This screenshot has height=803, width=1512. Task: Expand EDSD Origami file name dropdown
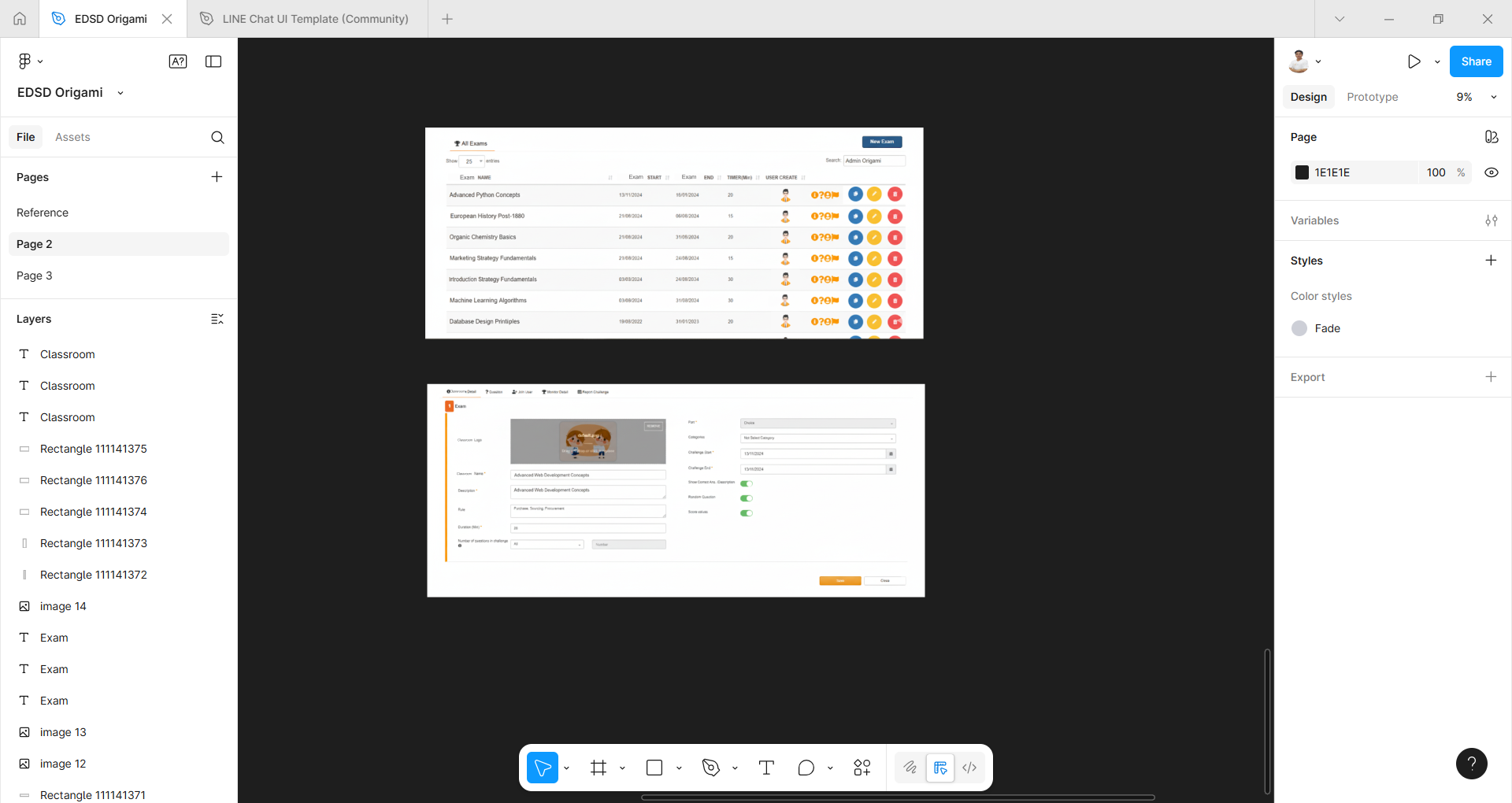point(120,93)
